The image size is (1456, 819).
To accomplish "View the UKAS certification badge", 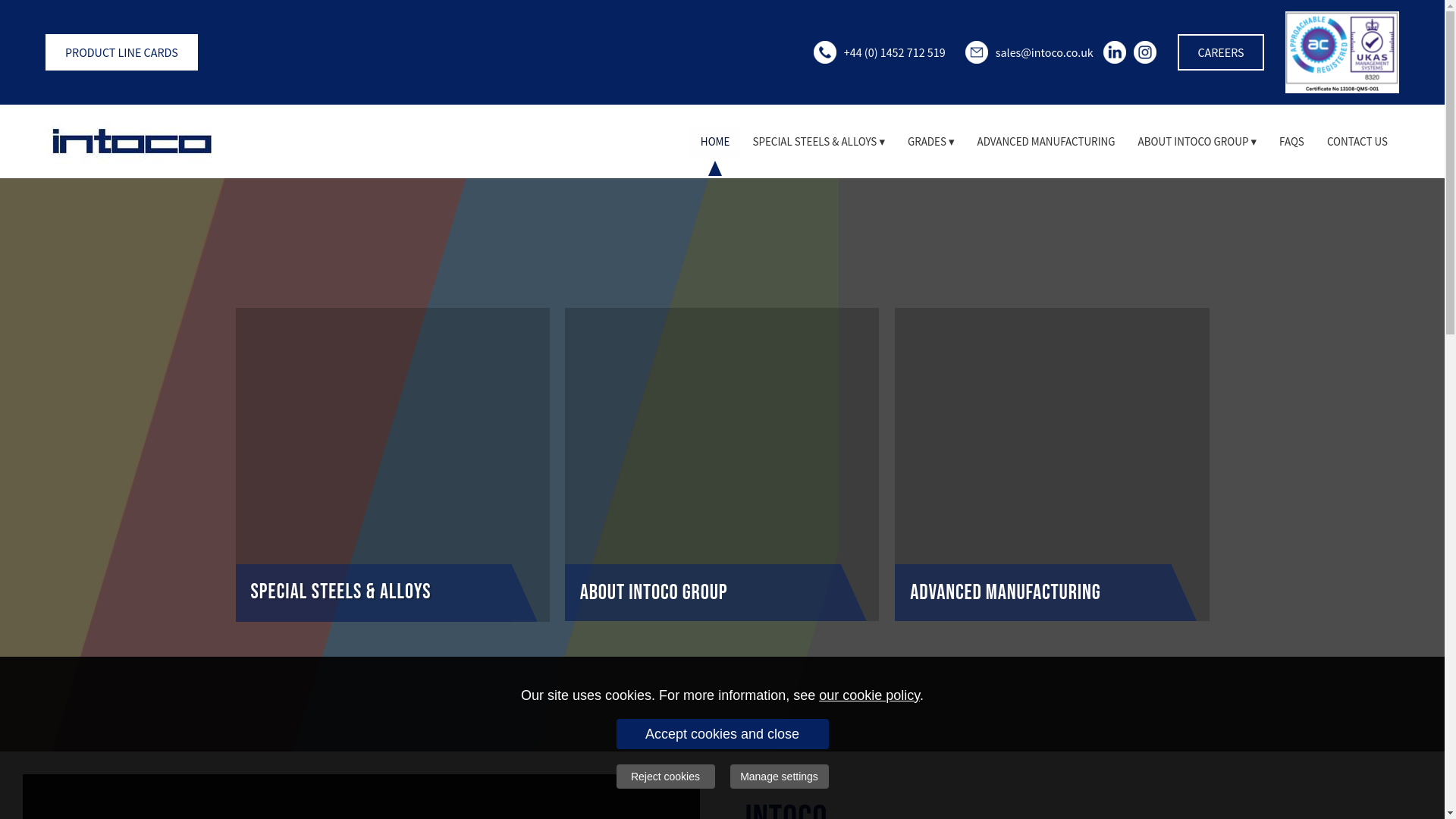I will coord(1342,52).
